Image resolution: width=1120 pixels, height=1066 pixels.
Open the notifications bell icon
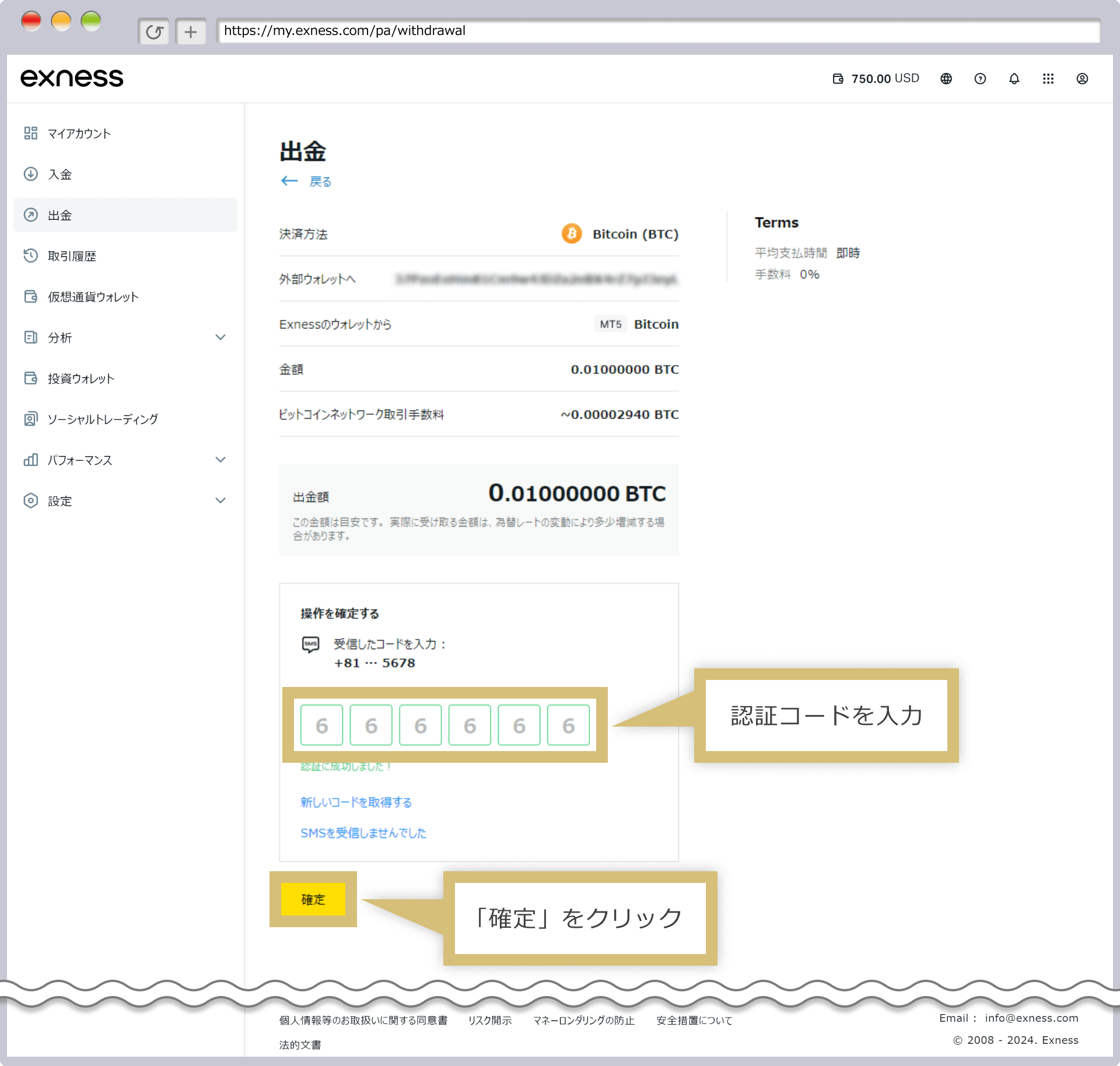pyautogui.click(x=1014, y=79)
